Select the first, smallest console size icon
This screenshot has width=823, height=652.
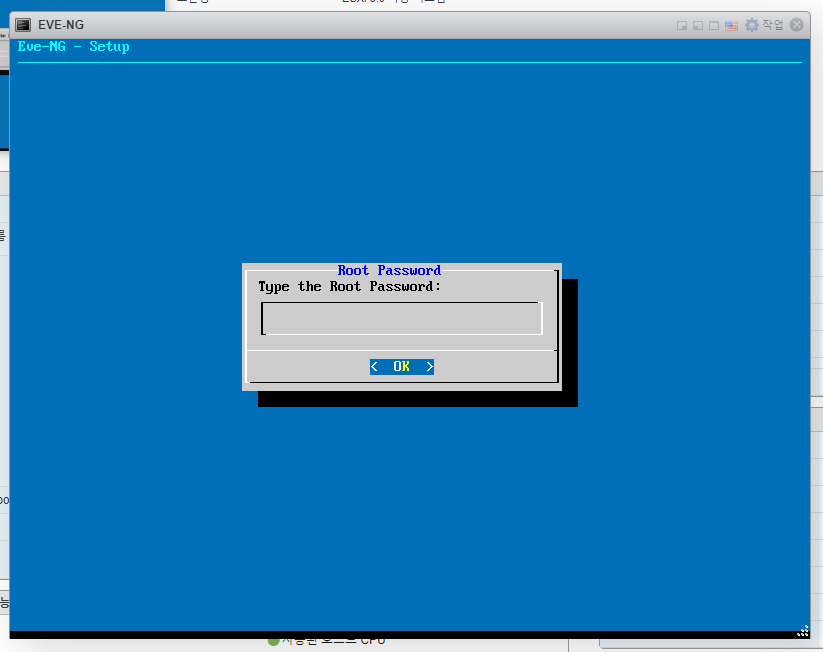pos(682,25)
